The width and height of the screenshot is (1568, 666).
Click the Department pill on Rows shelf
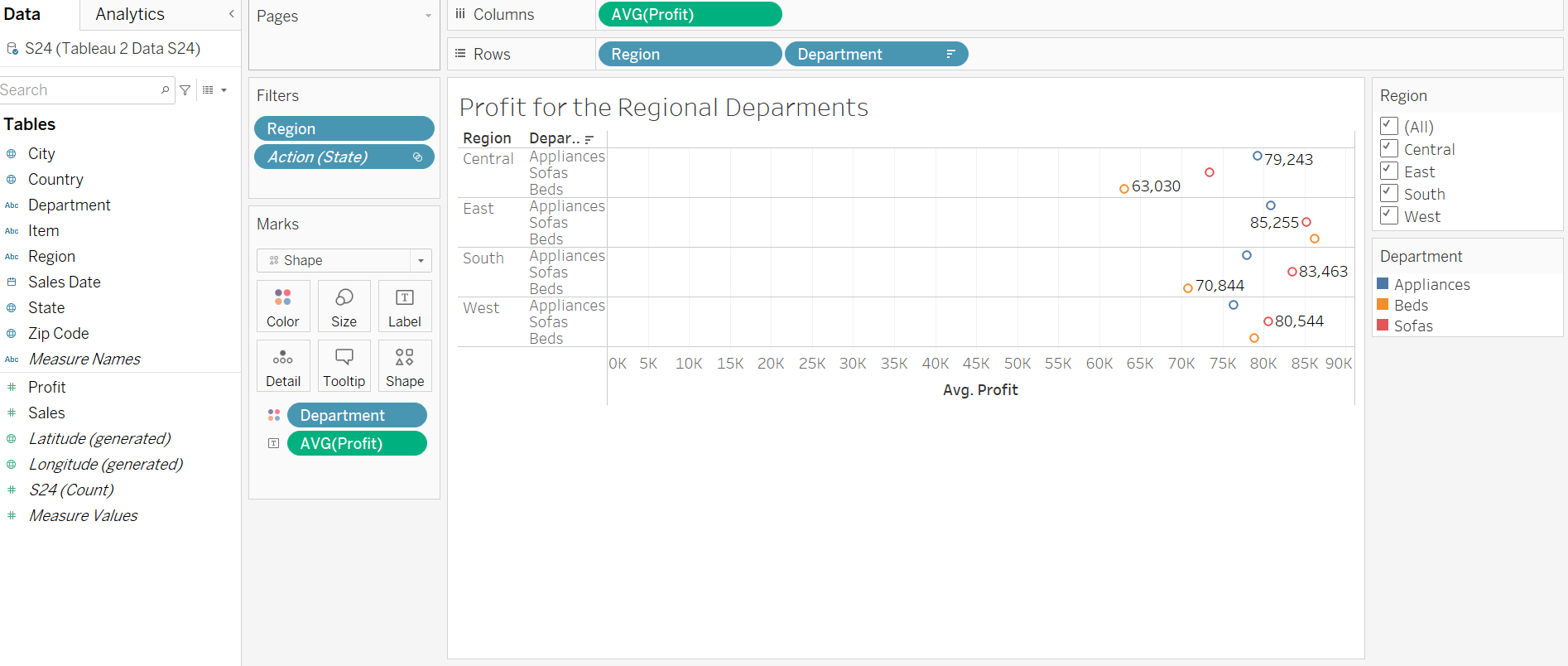point(865,54)
